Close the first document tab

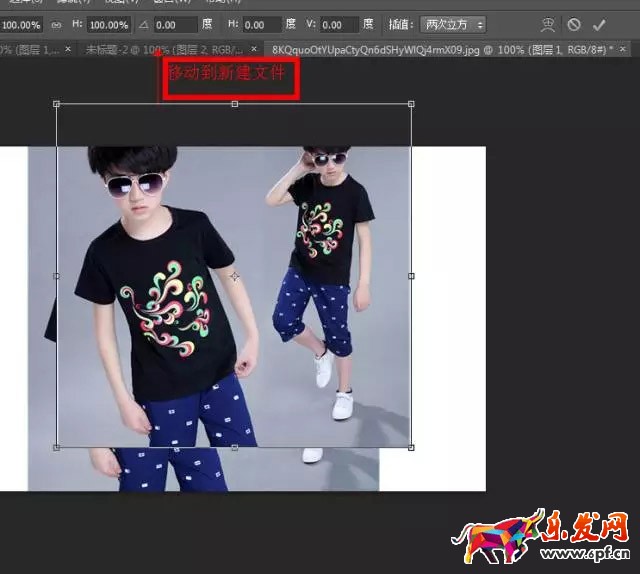click(x=68, y=48)
